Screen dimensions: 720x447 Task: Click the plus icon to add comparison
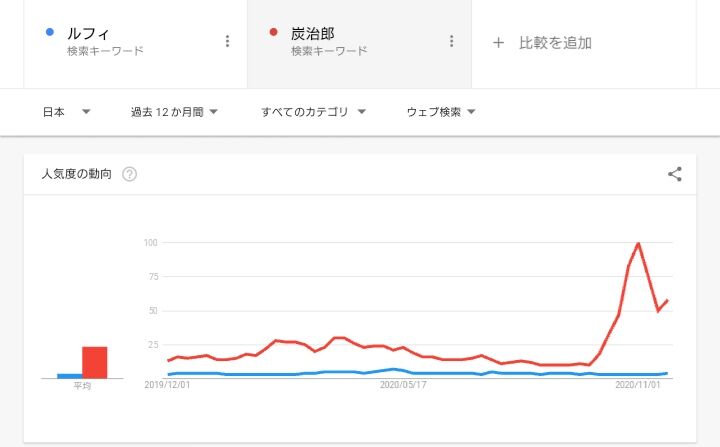[498, 43]
